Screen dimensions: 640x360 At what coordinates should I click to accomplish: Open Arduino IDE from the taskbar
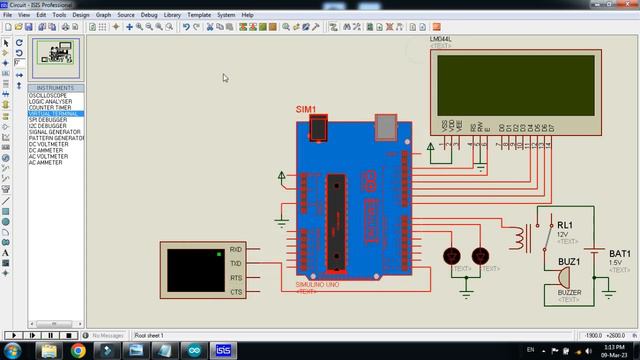coord(194,351)
